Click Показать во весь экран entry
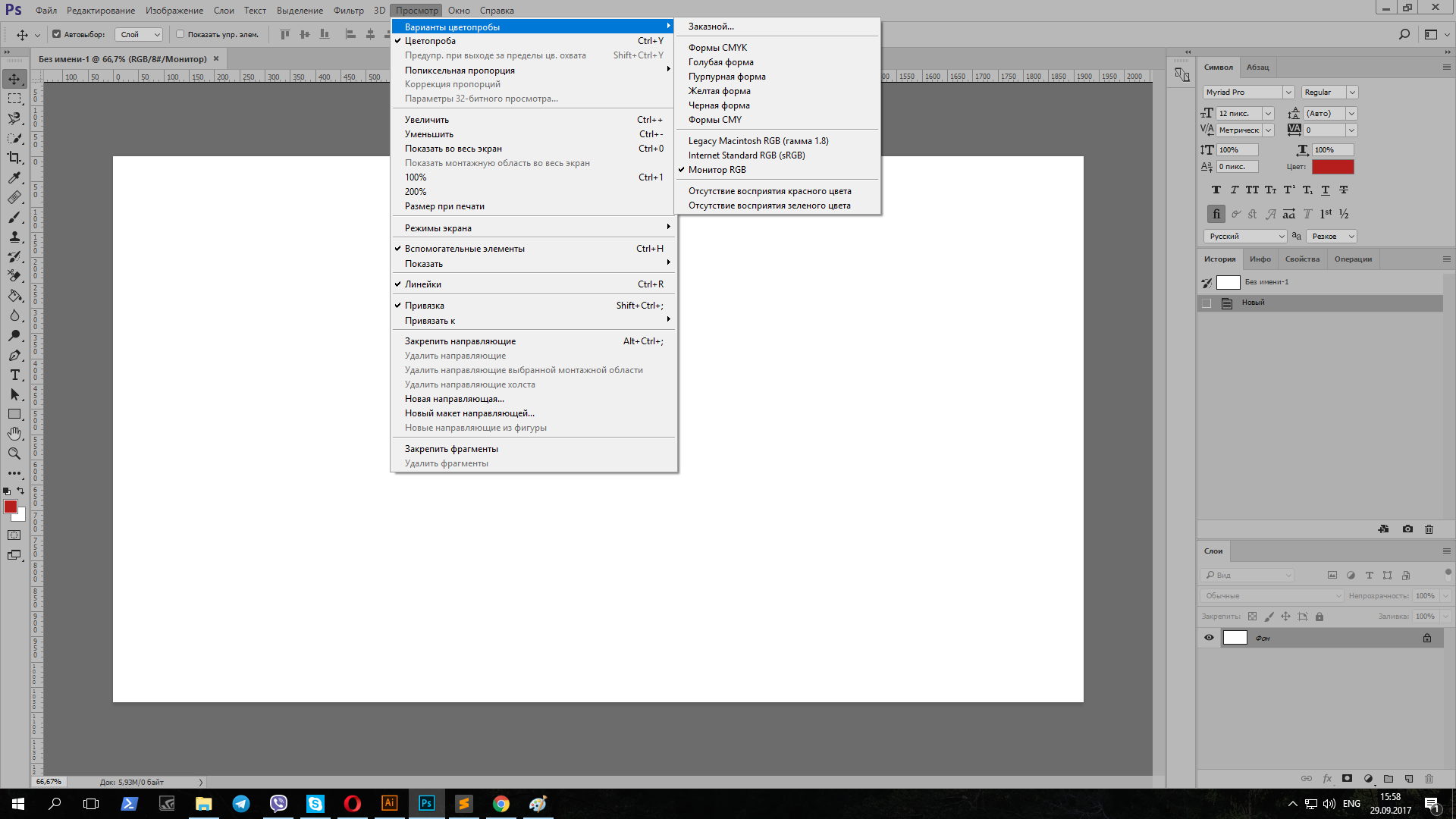 pos(534,149)
